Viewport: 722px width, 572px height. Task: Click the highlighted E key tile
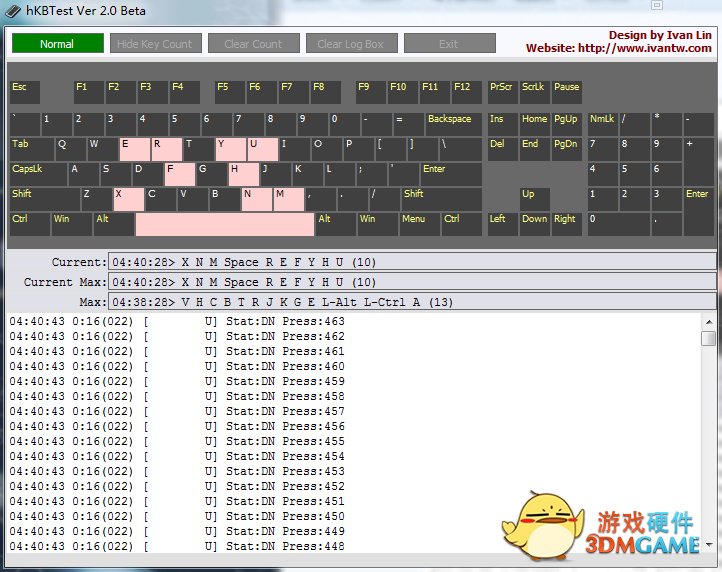(134, 149)
